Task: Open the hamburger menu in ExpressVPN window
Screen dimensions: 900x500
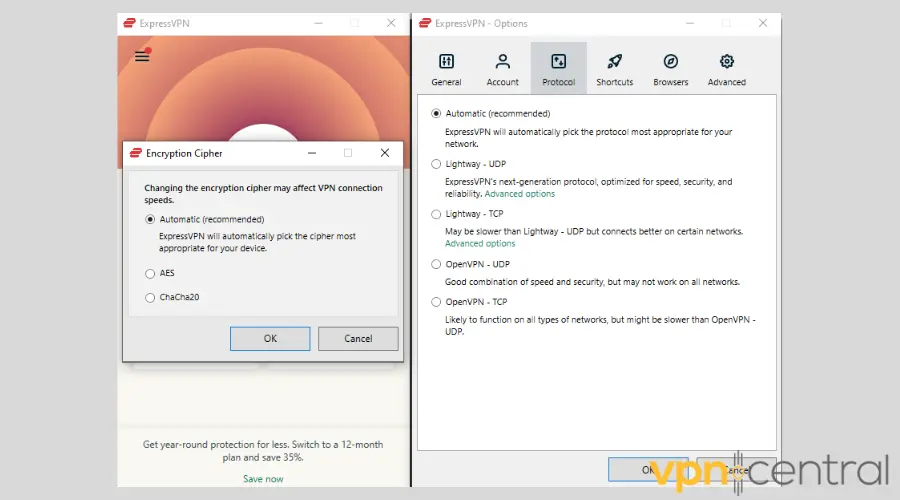Action: [142, 56]
